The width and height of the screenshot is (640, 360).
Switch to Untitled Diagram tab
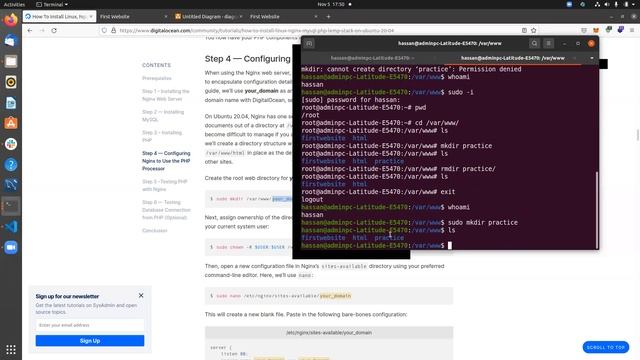tap(208, 16)
